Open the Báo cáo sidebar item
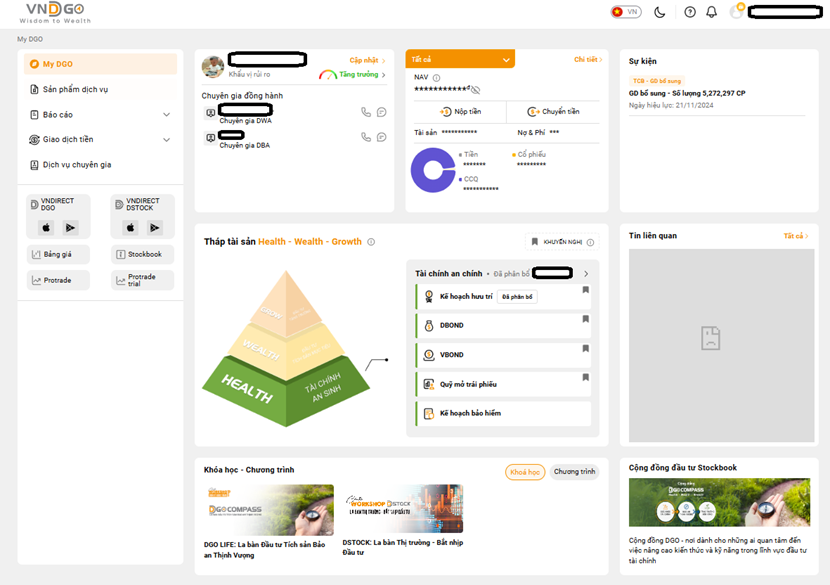 coord(101,114)
